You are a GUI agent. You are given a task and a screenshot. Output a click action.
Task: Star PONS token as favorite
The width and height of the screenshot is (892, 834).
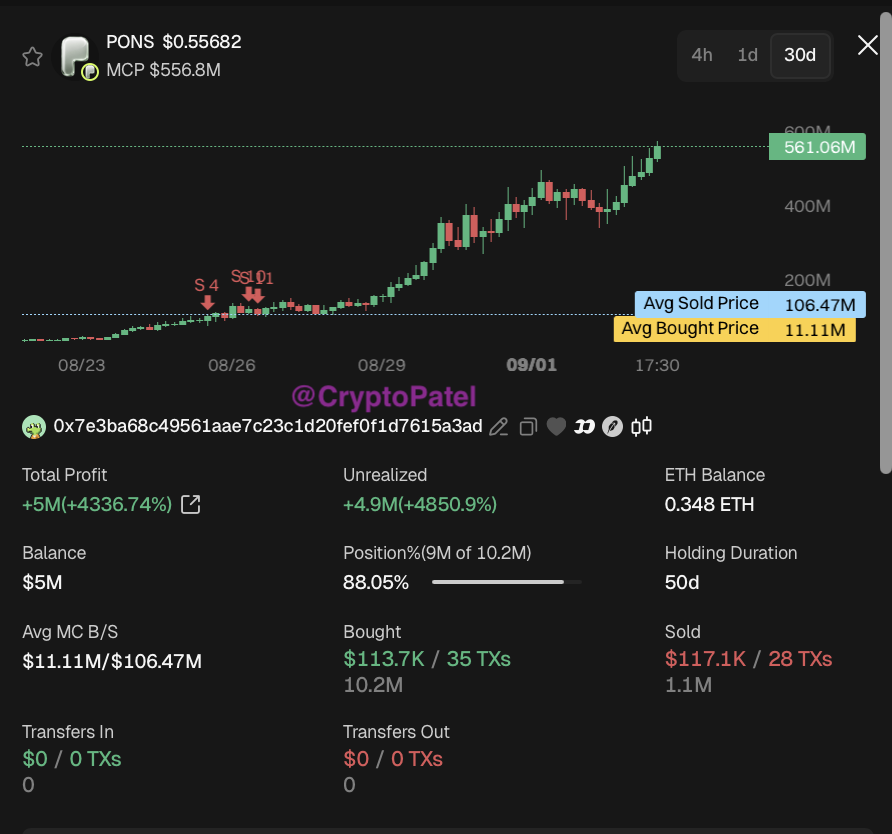tap(32, 57)
